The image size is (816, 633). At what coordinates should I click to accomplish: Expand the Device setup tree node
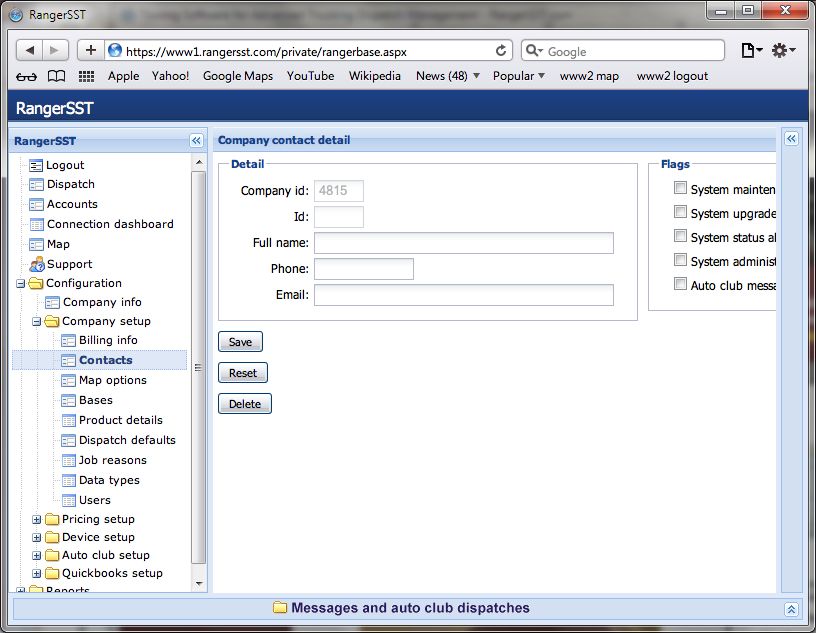click(x=37, y=537)
